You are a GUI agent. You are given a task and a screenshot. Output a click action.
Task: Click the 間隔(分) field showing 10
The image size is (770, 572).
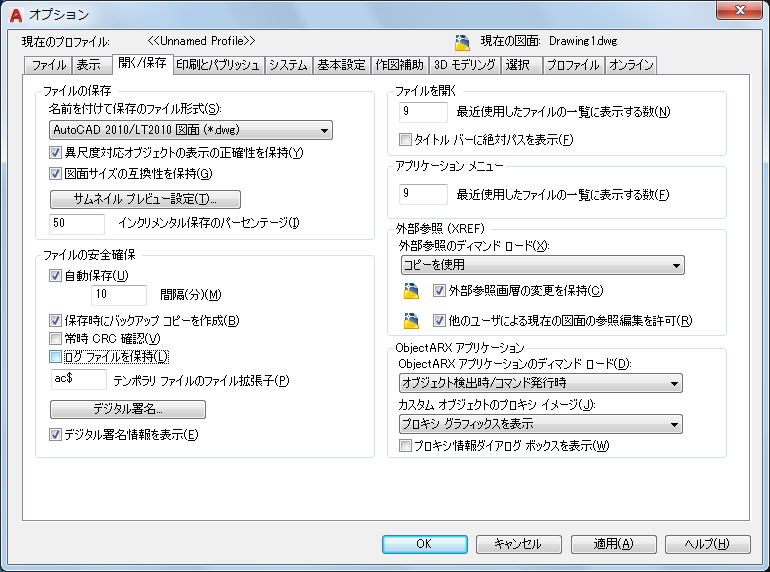point(119,295)
